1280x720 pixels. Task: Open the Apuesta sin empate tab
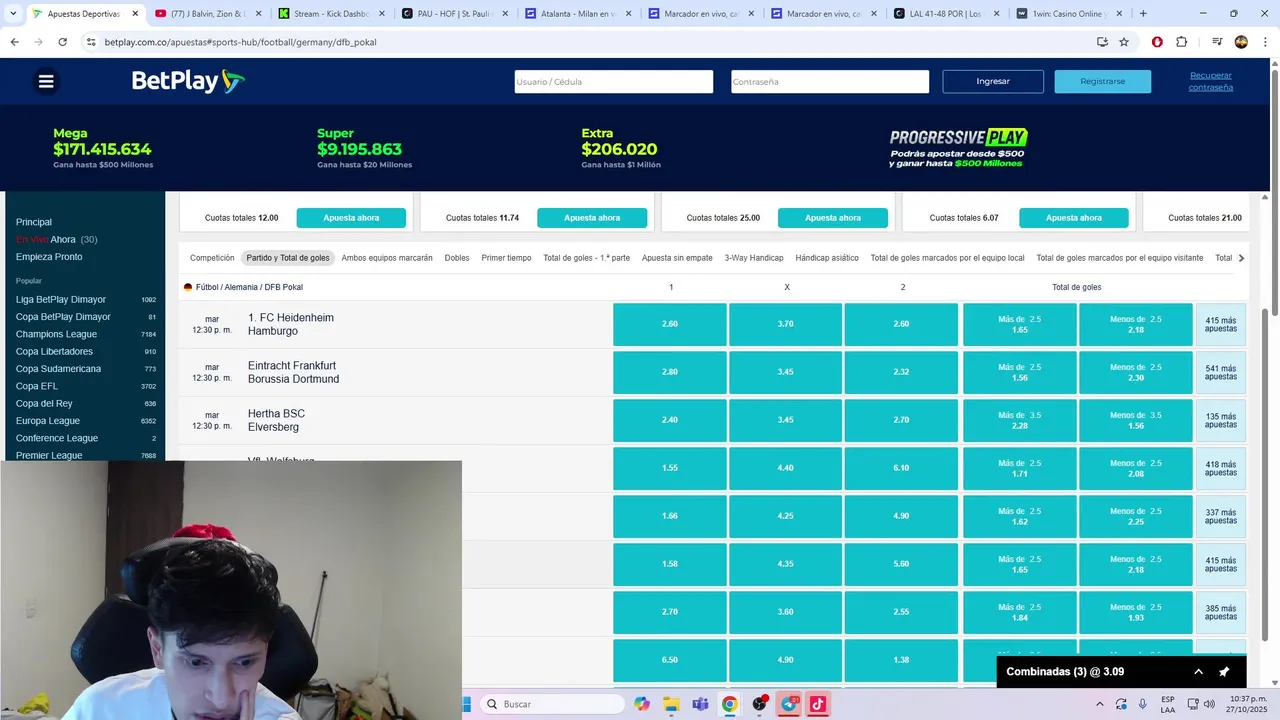click(677, 258)
